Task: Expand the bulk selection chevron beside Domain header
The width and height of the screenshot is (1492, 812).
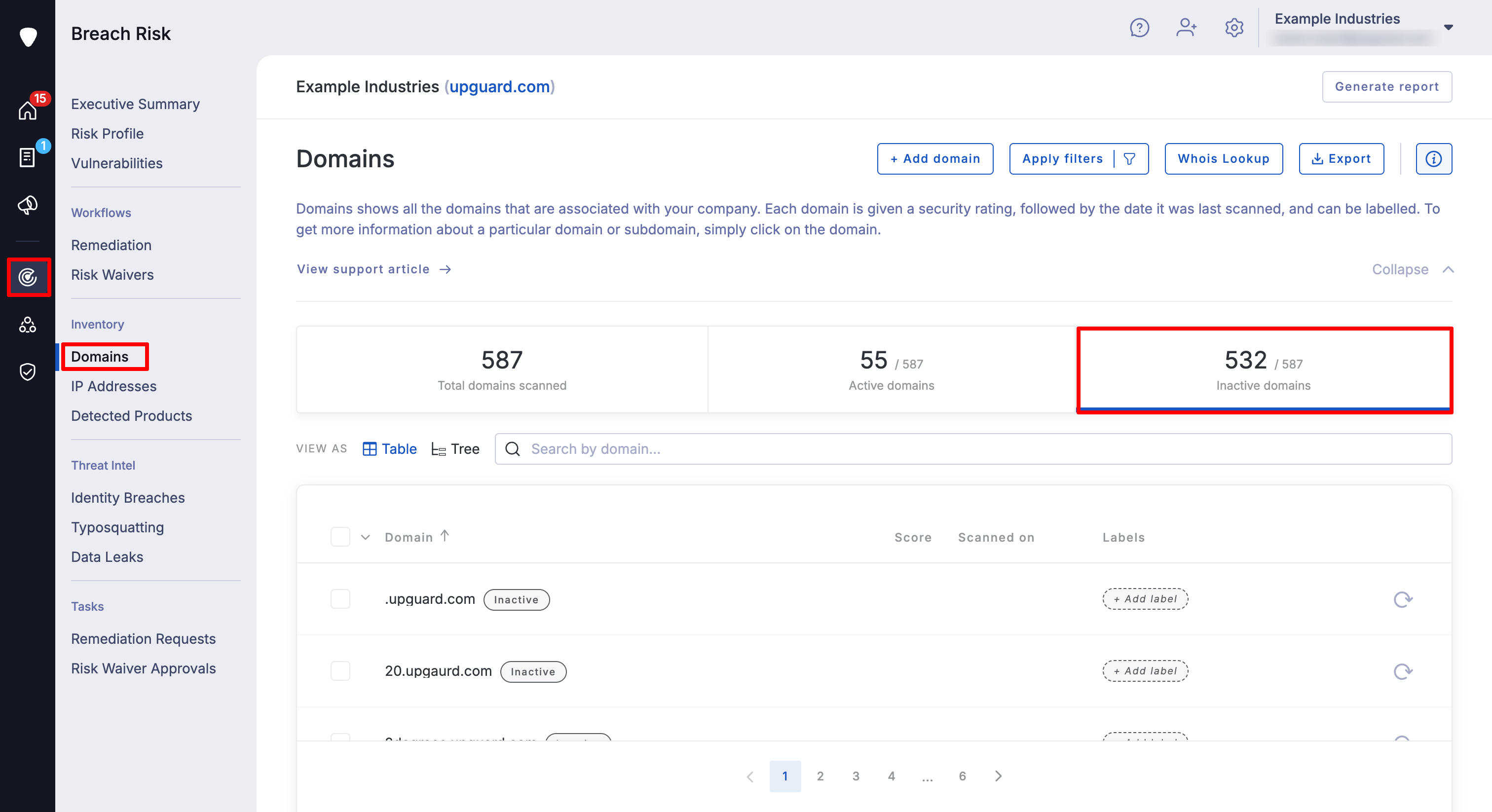Action: 366,538
